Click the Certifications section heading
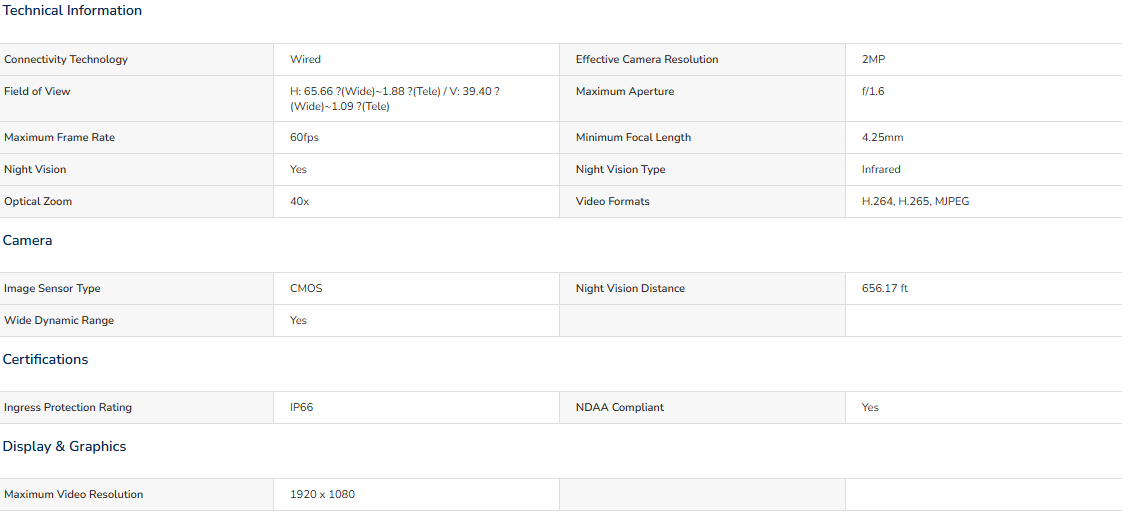The image size is (1122, 516). [45, 359]
